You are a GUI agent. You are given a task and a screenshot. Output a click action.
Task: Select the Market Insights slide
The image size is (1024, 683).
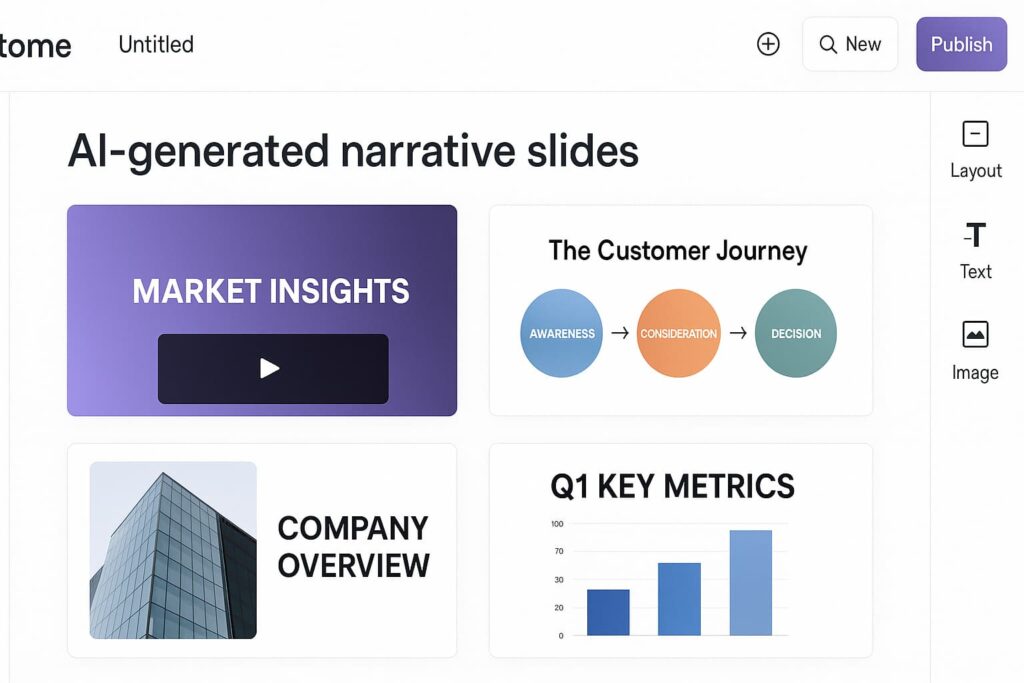click(262, 250)
